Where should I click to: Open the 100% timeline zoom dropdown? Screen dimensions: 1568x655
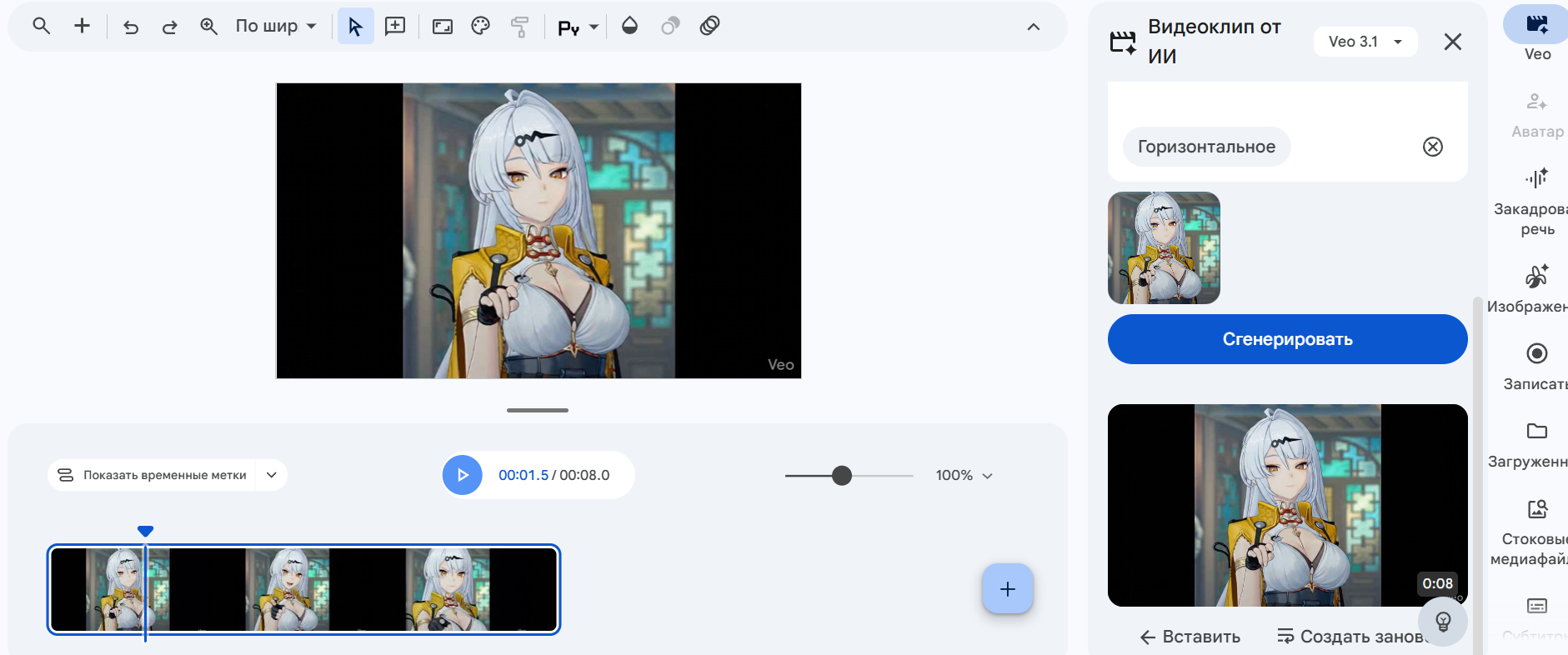[964, 475]
